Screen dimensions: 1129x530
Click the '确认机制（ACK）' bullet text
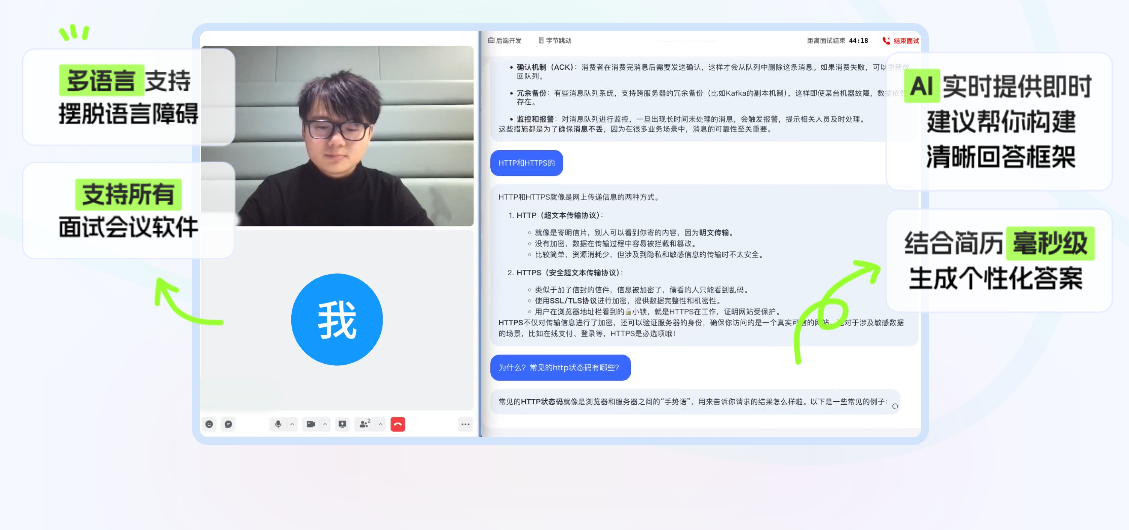(546, 66)
